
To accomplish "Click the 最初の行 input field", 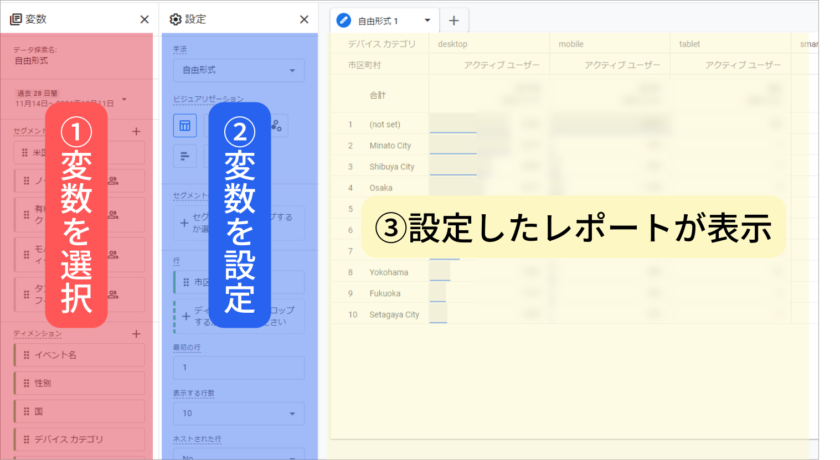I will (238, 367).
